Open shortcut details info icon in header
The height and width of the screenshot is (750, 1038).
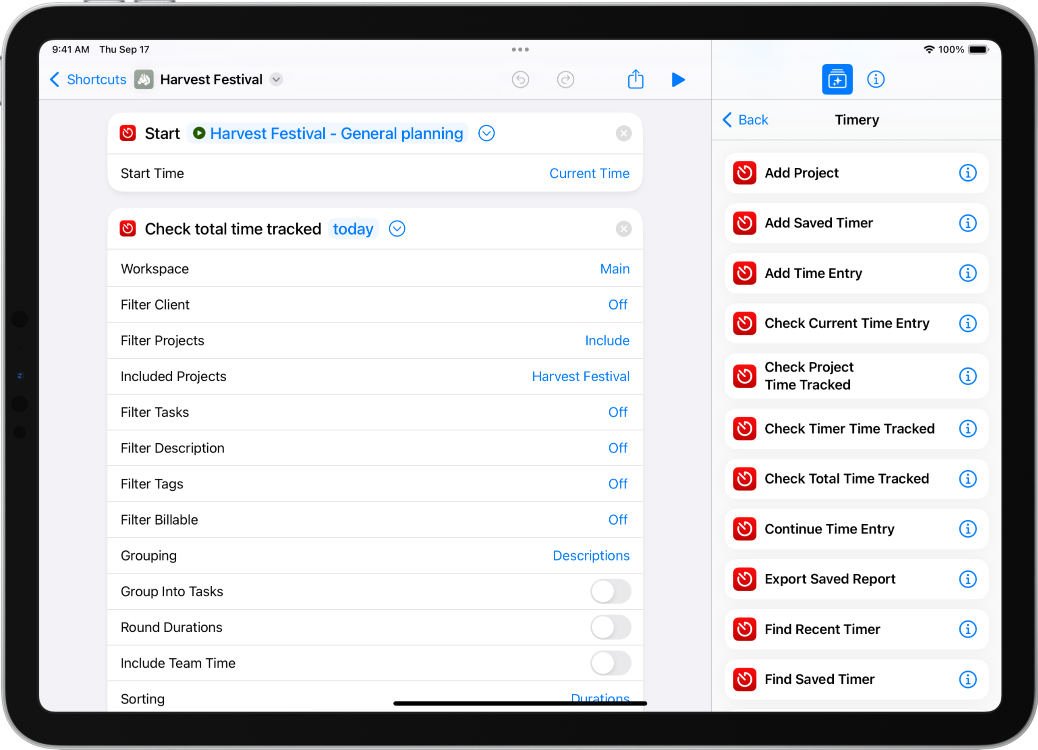coord(876,79)
